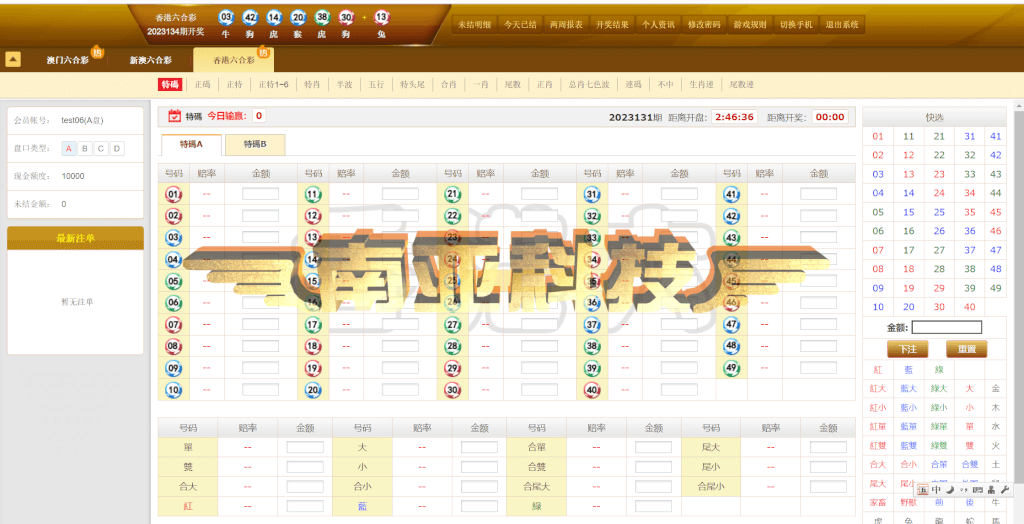This screenshot has width=1024, height=524.
Task: Click number ball 28 in the betting table
Action: click(453, 346)
